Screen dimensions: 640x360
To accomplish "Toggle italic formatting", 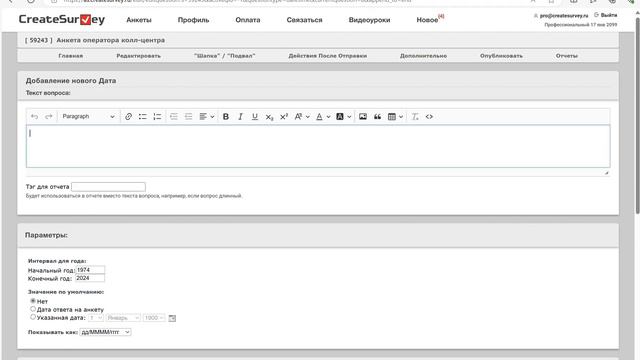I will pos(240,117).
